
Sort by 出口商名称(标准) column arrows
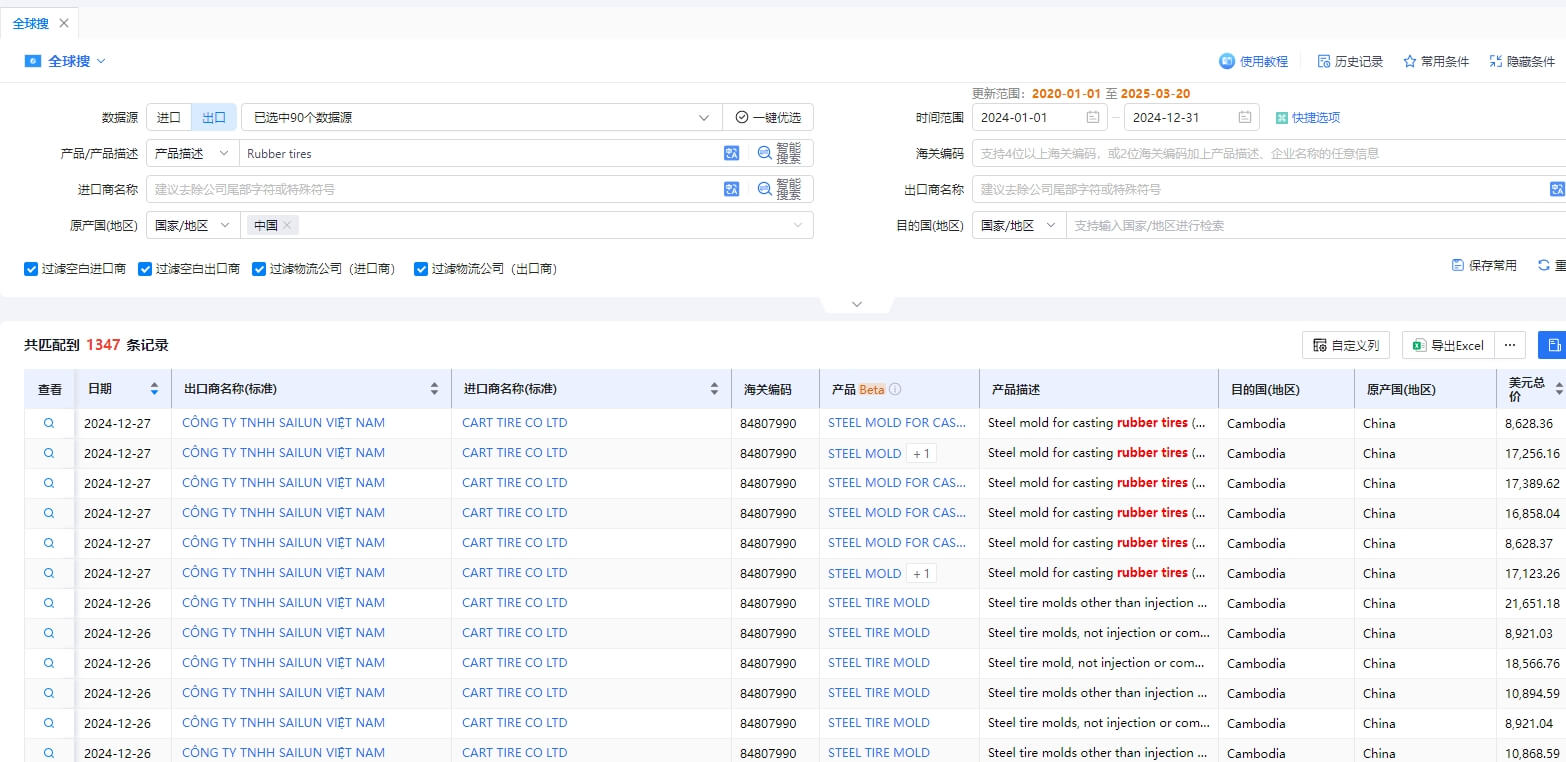click(x=434, y=389)
